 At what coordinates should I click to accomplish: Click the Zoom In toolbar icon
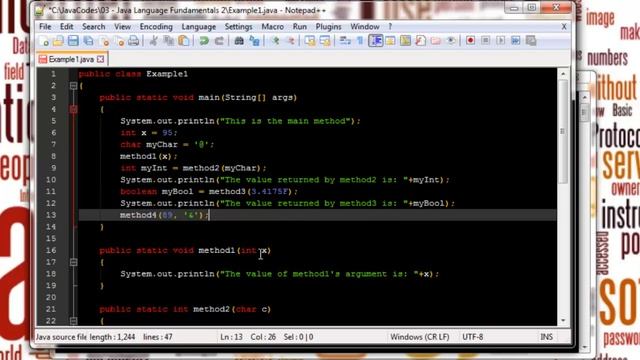275,41
